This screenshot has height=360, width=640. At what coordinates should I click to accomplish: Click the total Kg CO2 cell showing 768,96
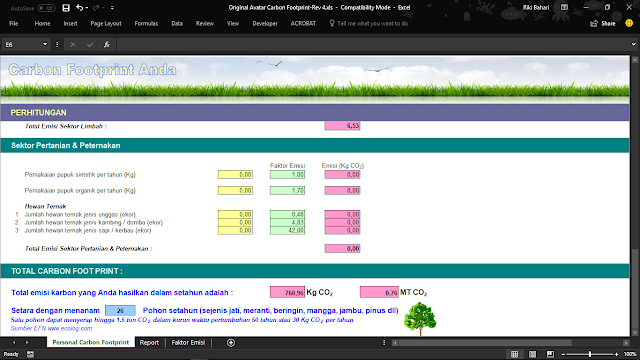pos(287,292)
